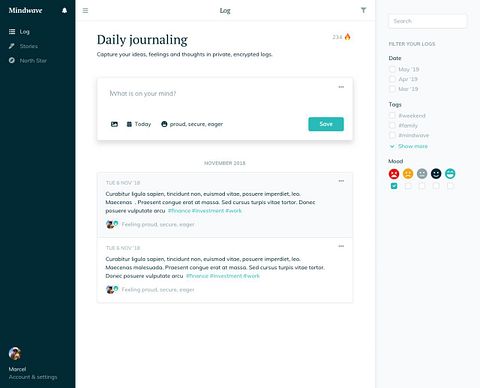
Task: Check the #weekend tag filter
Action: tap(392, 116)
